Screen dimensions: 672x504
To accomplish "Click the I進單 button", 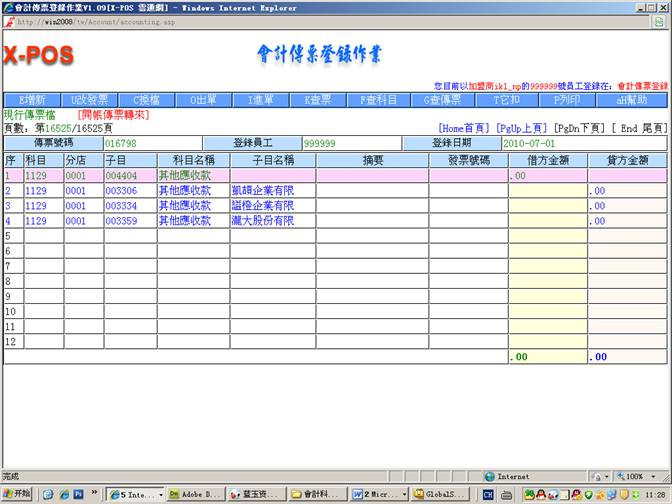I will tap(264, 100).
